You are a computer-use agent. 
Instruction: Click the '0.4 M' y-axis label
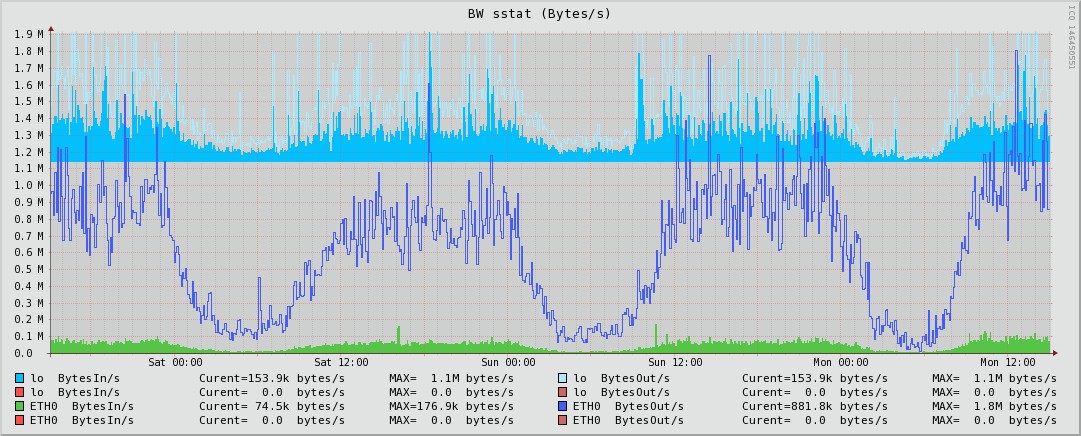point(28,286)
